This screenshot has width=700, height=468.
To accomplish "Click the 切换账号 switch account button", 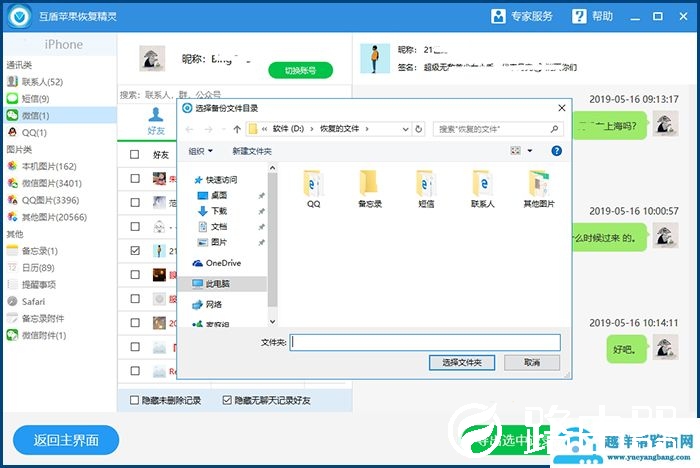I will click(x=300, y=71).
